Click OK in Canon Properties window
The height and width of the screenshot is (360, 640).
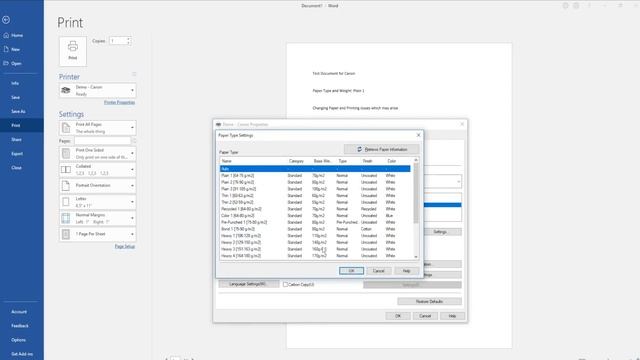(398, 316)
